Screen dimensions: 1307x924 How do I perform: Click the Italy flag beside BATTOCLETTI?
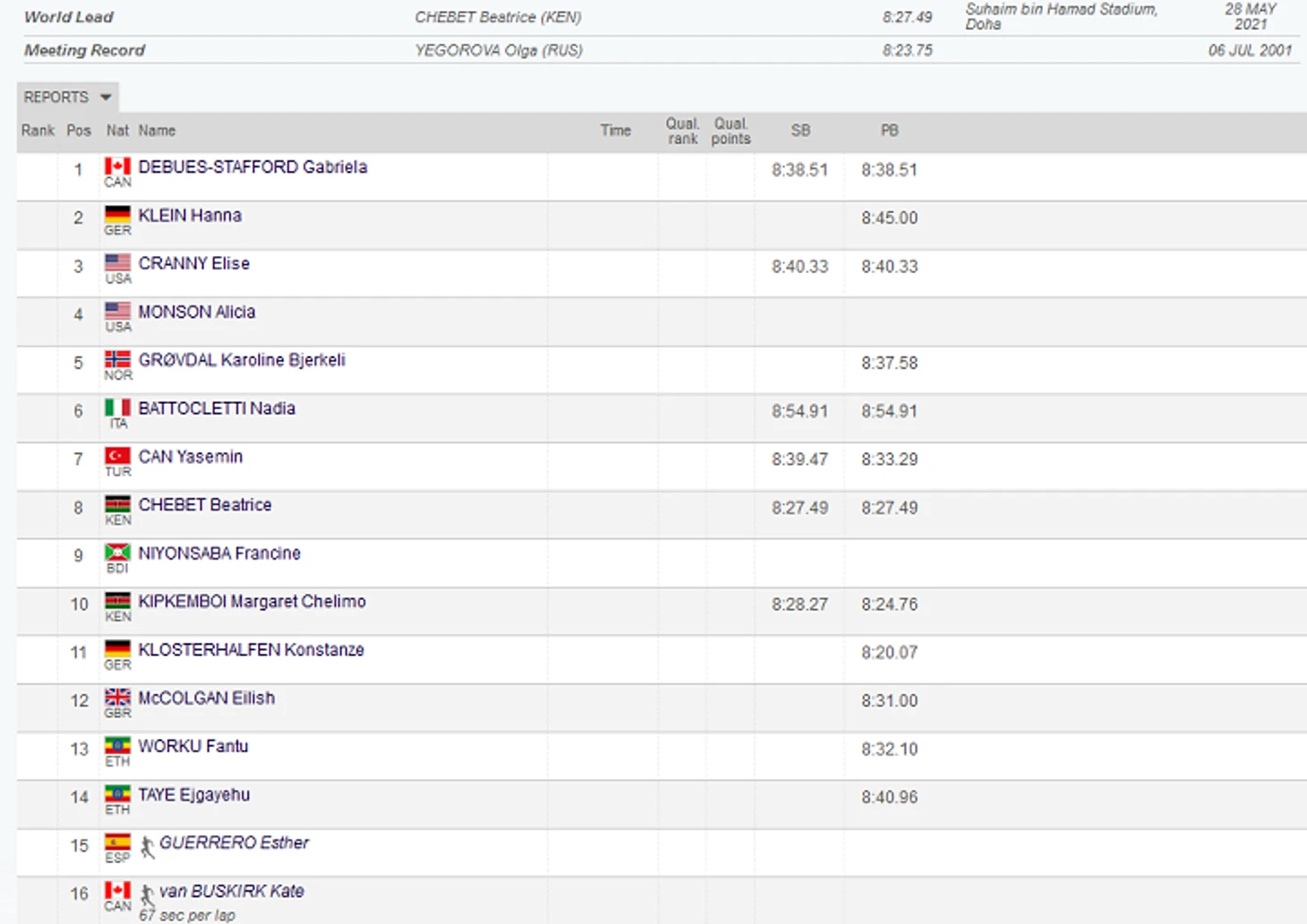tap(117, 408)
